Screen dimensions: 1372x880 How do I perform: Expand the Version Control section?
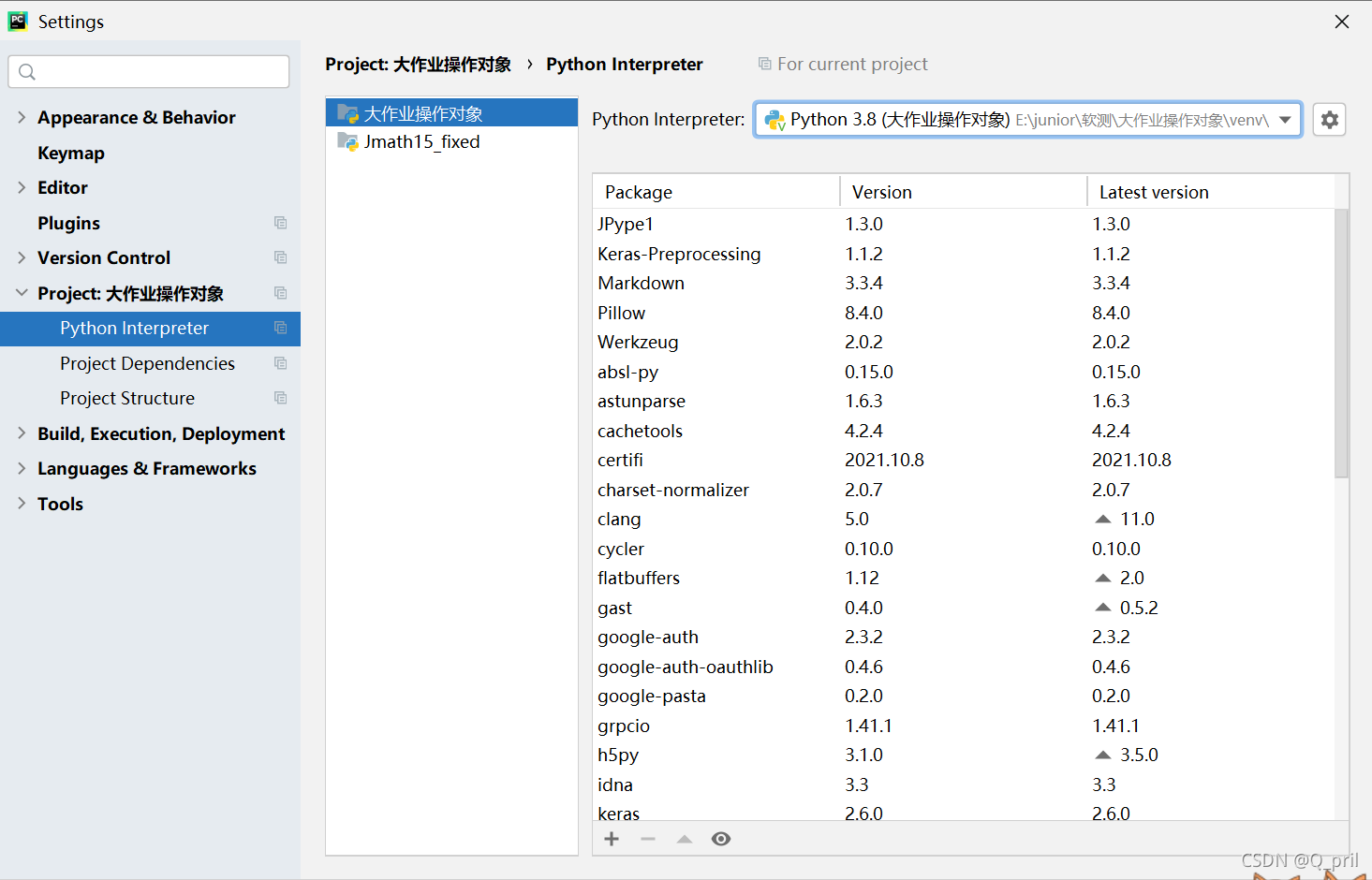pos(22,257)
